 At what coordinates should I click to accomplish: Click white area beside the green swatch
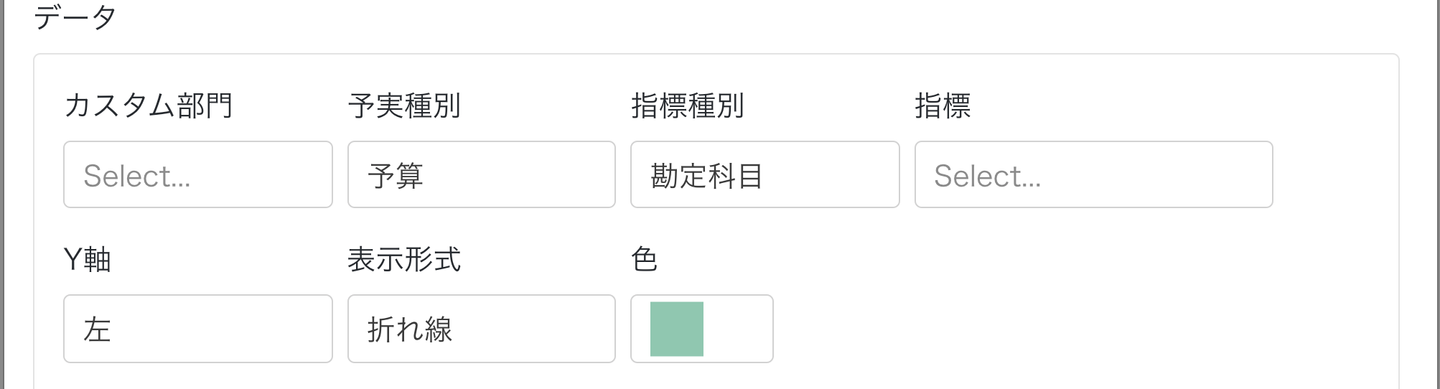pos(738,329)
